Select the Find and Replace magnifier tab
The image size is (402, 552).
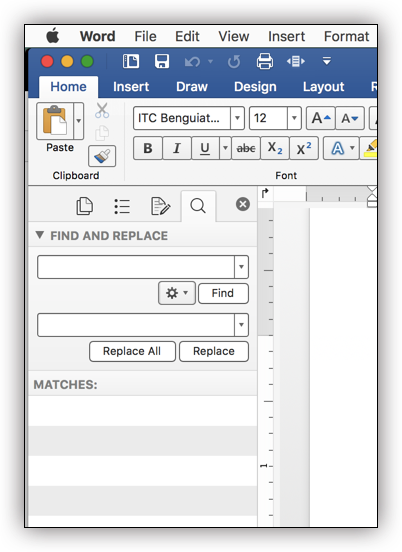click(x=198, y=206)
